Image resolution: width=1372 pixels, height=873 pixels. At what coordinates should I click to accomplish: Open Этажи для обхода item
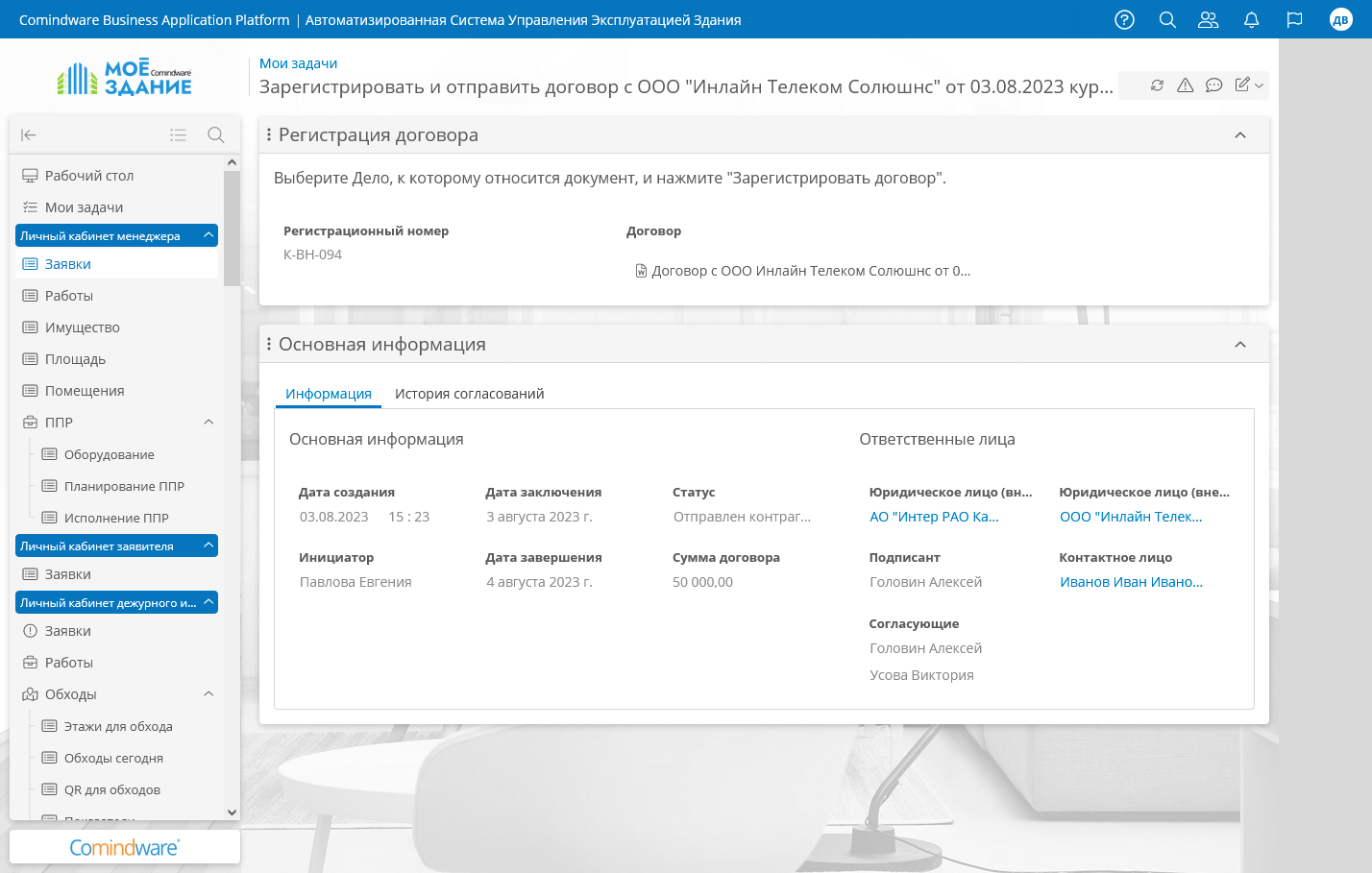[x=118, y=726]
